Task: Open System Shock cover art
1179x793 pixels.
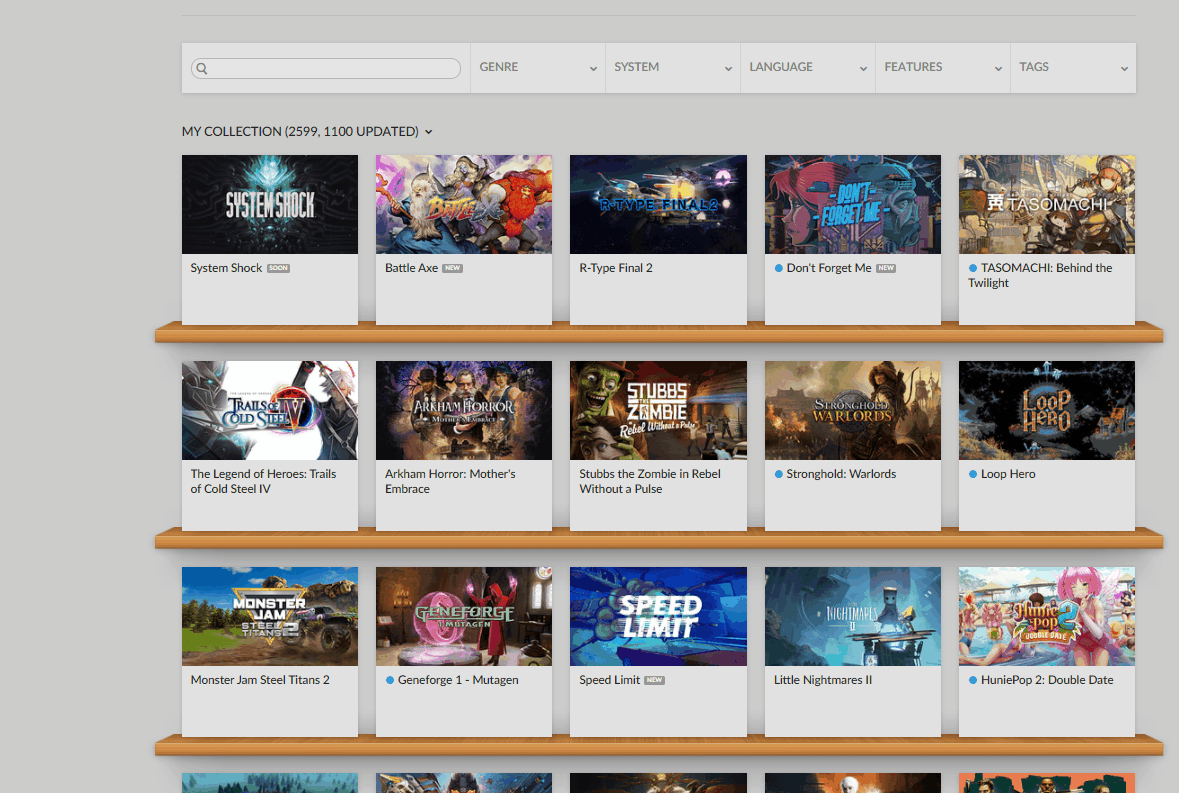Action: tap(270, 204)
